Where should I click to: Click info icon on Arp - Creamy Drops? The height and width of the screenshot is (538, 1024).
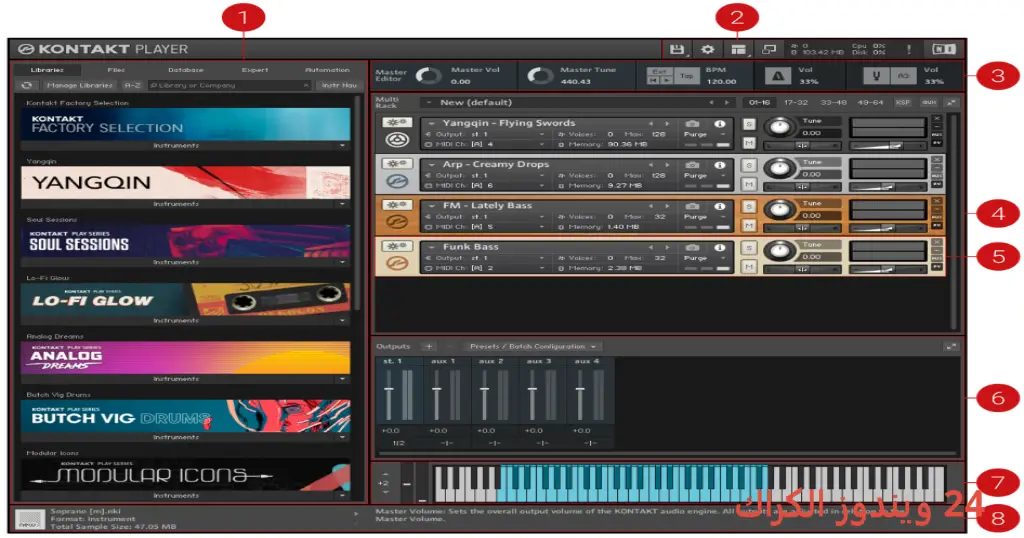click(x=719, y=165)
